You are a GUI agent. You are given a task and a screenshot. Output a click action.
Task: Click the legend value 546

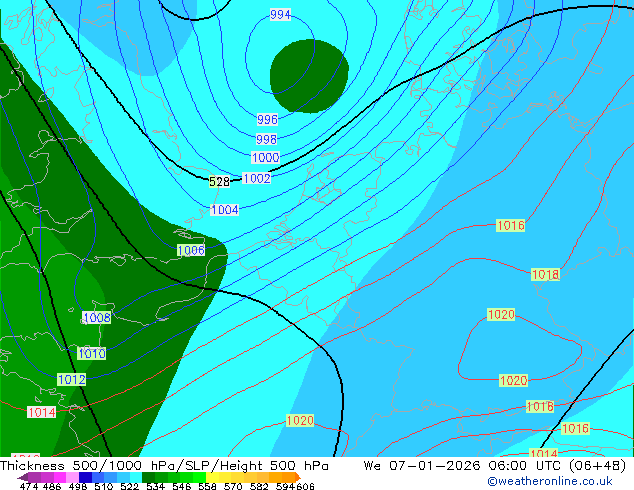[x=182, y=486]
